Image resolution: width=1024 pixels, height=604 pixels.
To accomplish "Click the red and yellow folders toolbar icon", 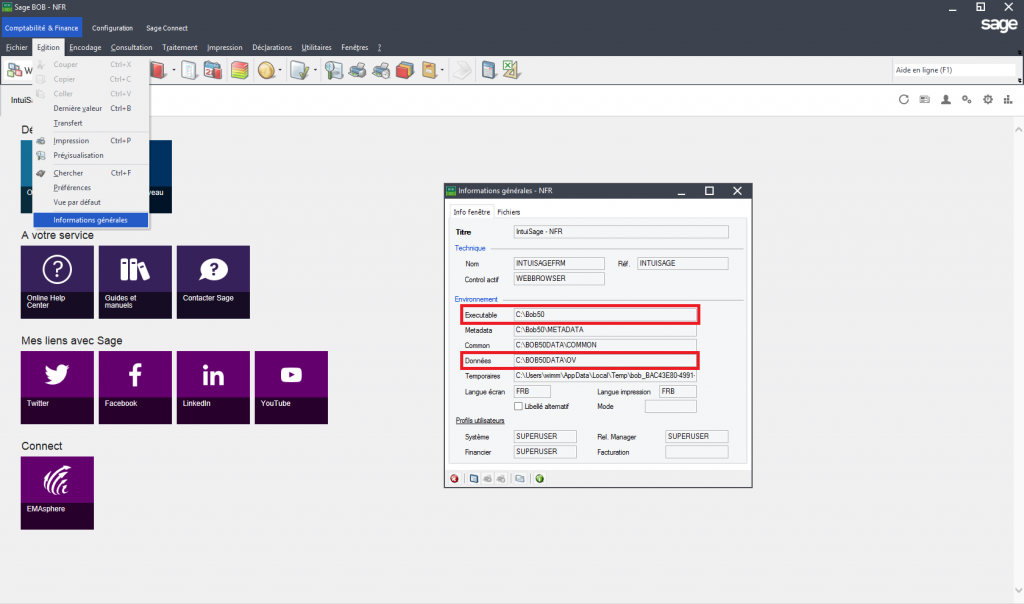I will tap(405, 71).
